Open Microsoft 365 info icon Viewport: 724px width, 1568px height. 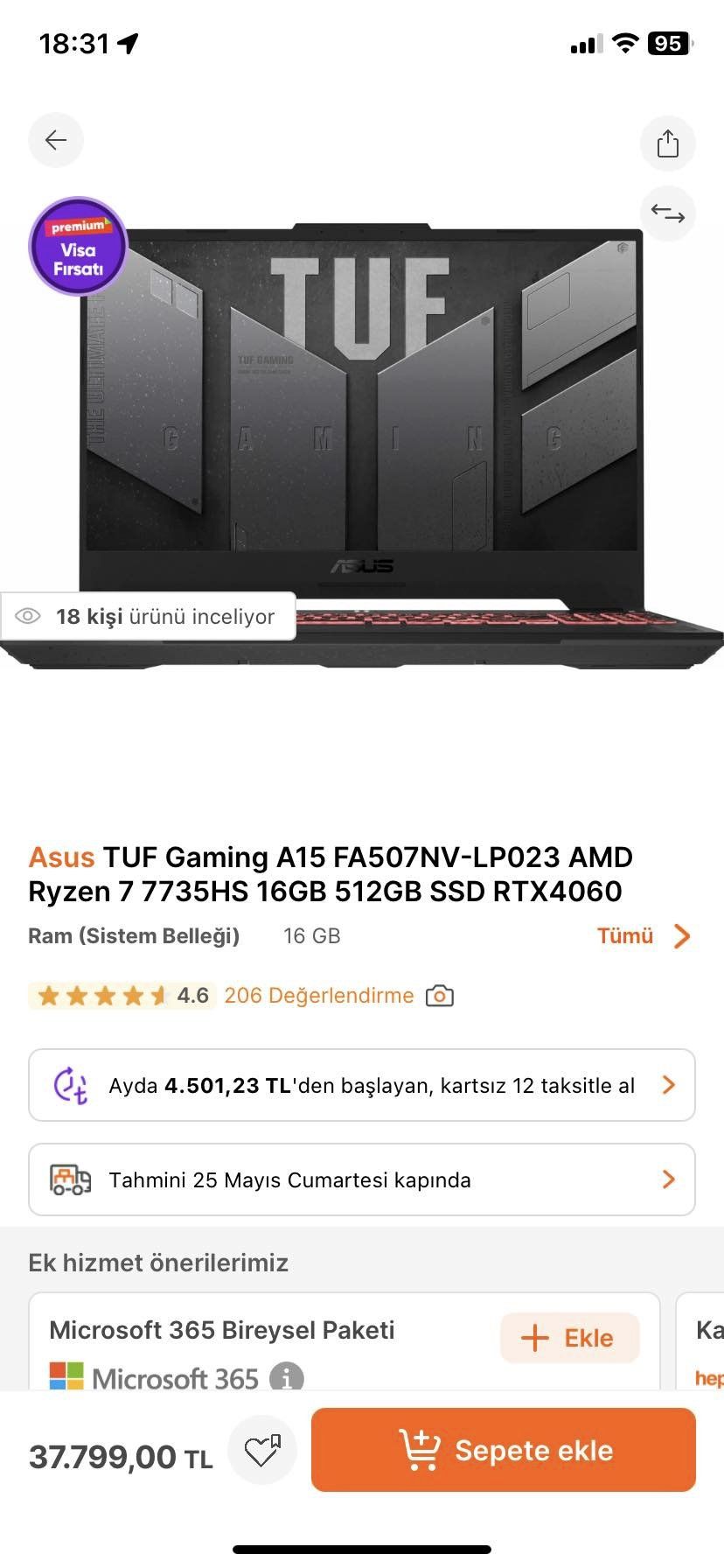[x=286, y=1378]
